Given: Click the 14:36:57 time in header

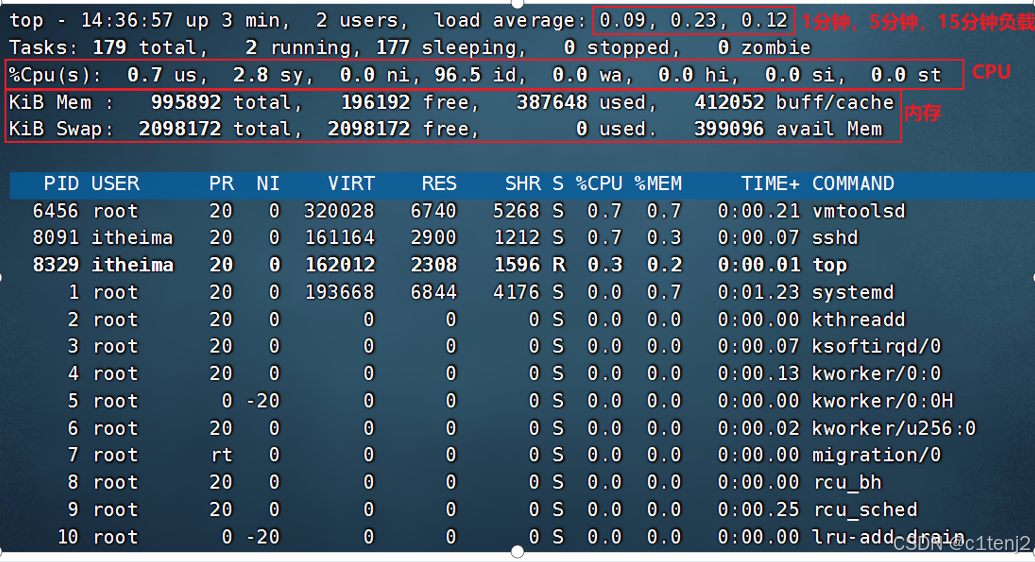Looking at the screenshot, I should pyautogui.click(x=127, y=20).
